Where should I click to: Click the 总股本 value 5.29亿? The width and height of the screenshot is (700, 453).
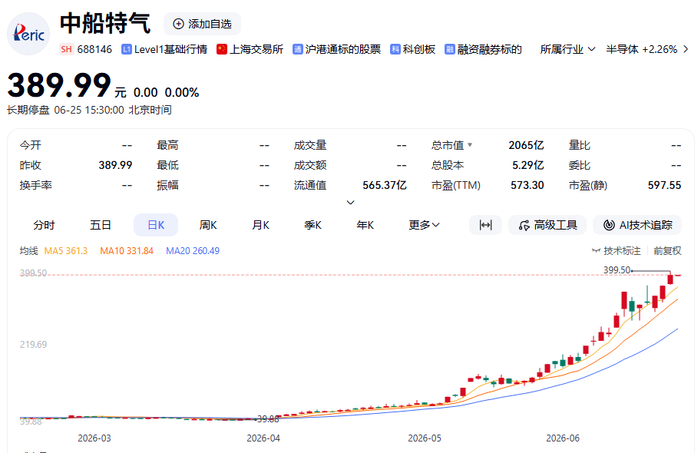click(x=528, y=165)
